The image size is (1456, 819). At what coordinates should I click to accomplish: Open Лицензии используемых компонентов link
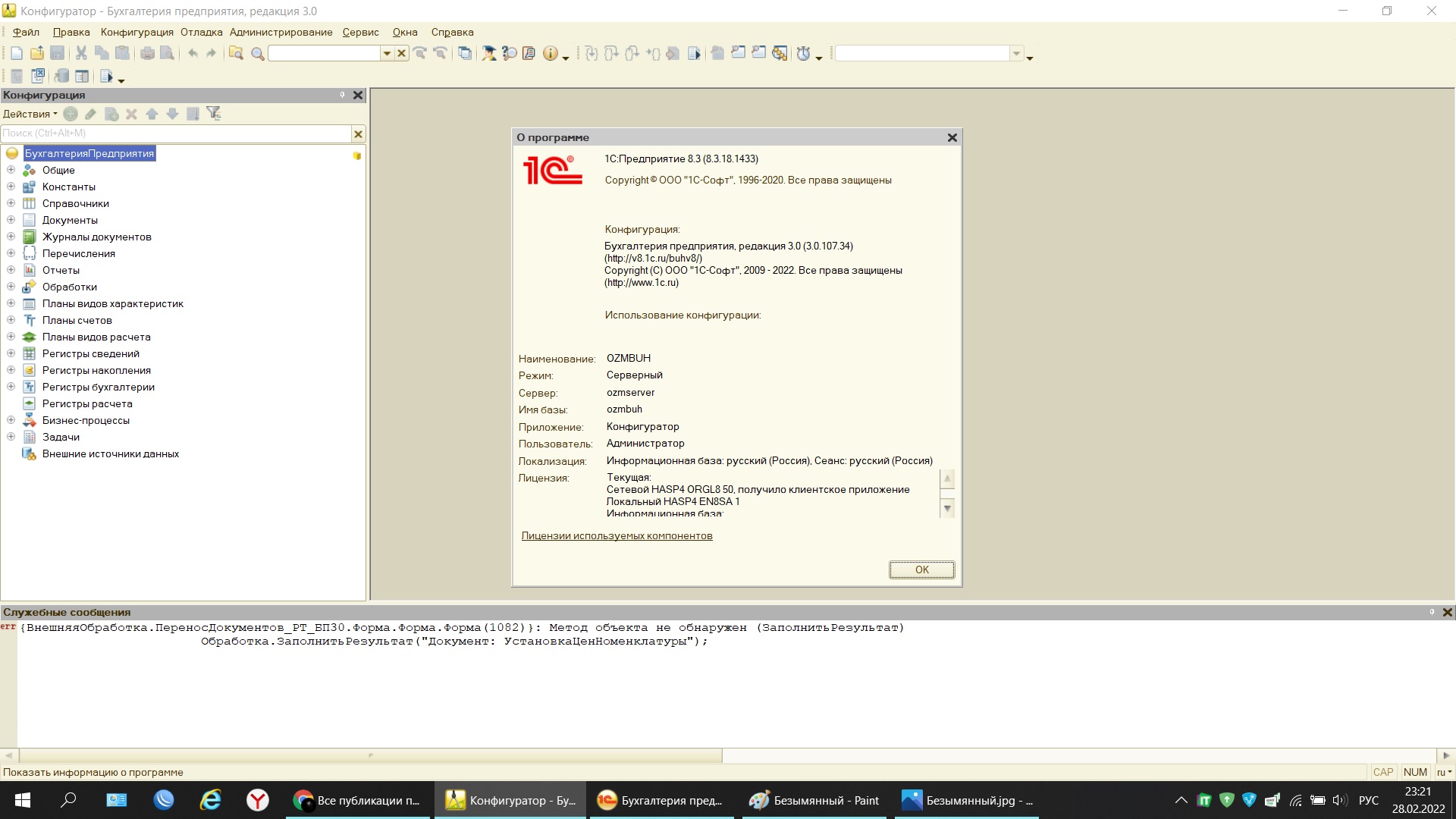coord(617,535)
